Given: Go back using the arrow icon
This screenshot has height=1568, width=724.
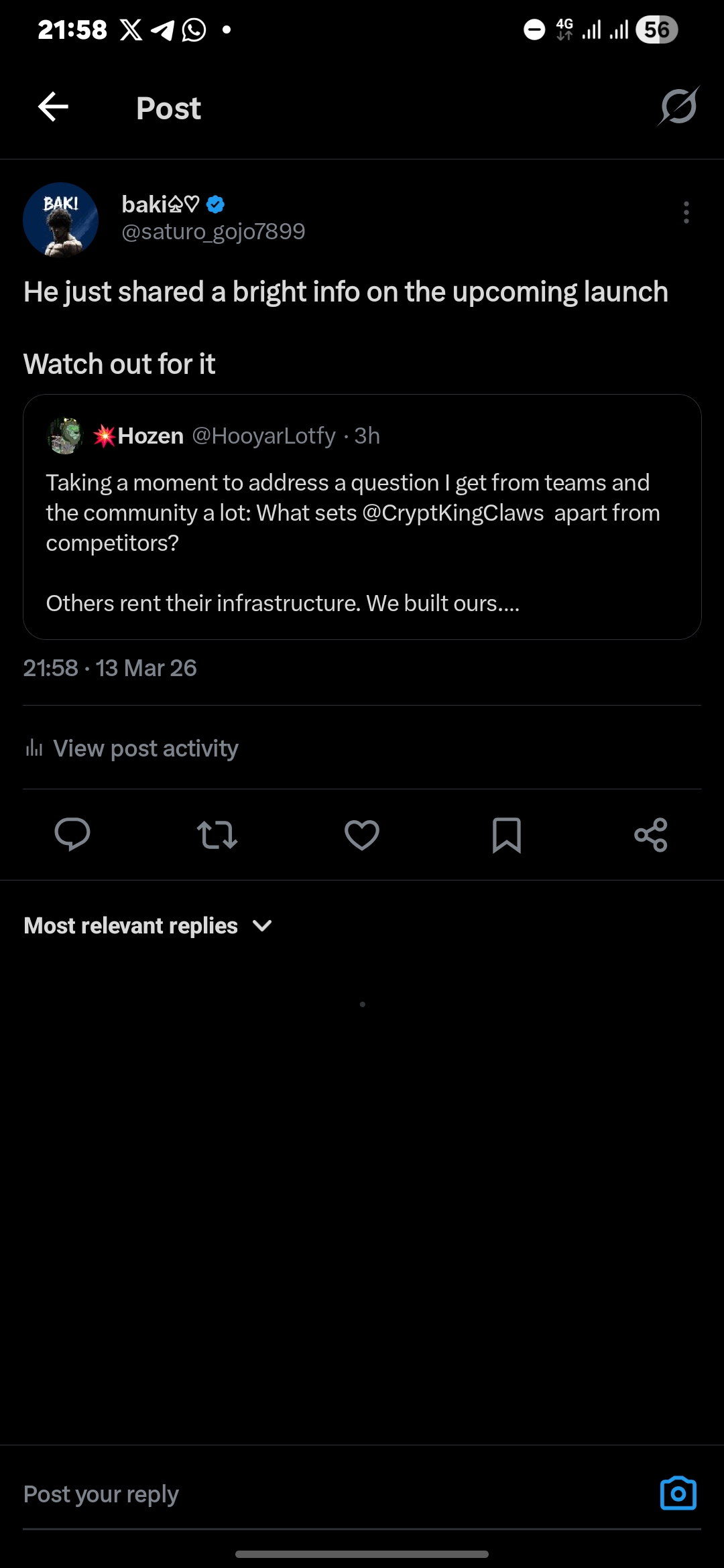Looking at the screenshot, I should click(x=53, y=107).
